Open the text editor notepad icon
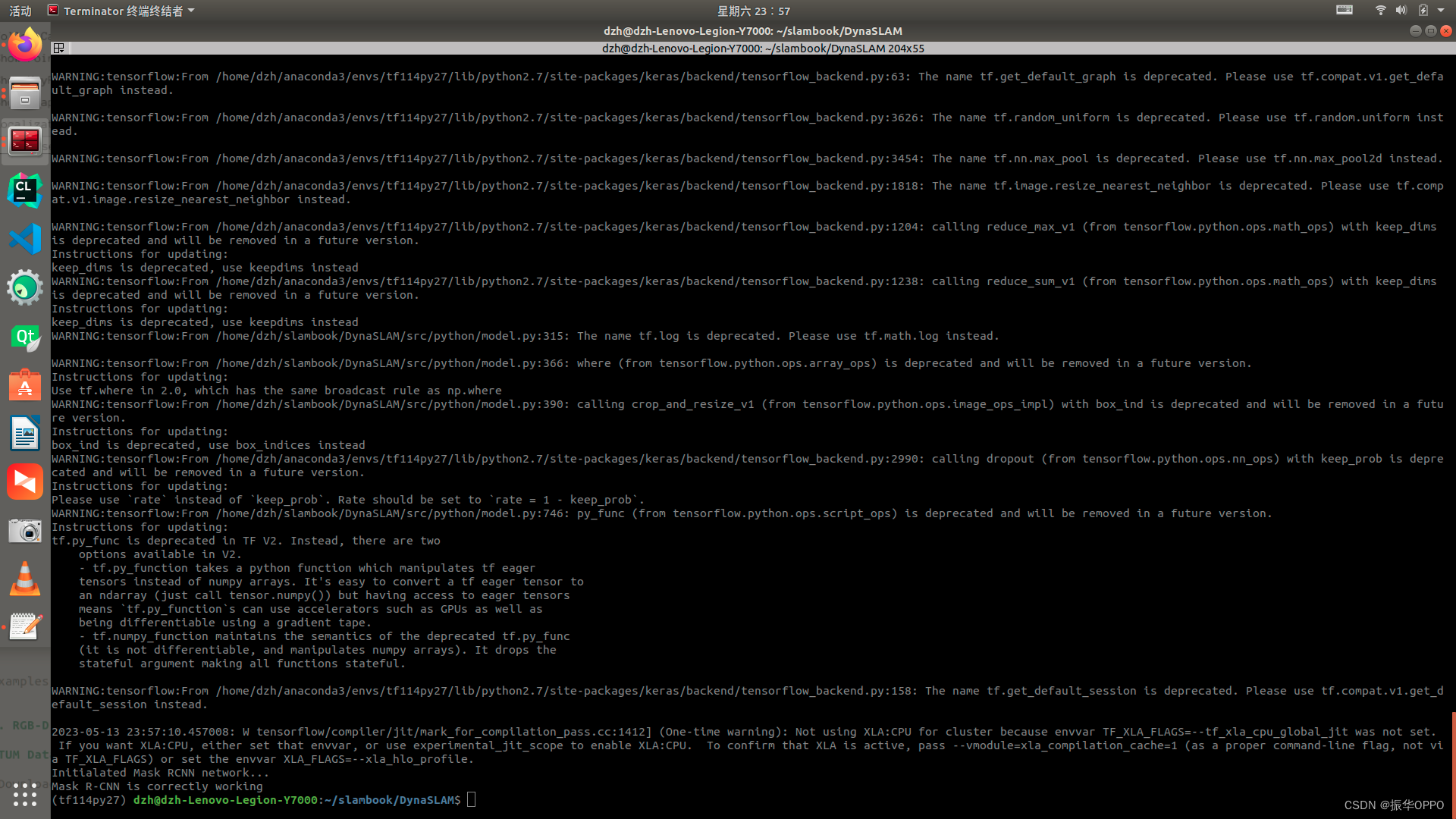The image size is (1456, 819). [x=25, y=626]
